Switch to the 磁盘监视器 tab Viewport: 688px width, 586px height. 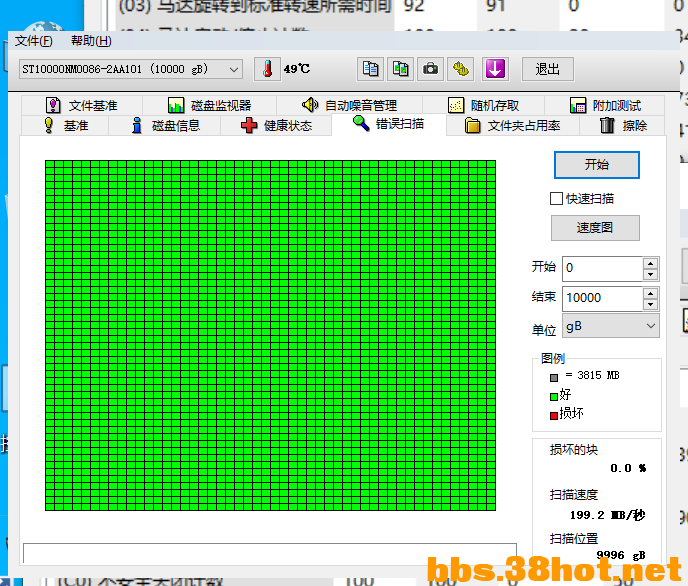[x=209, y=105]
